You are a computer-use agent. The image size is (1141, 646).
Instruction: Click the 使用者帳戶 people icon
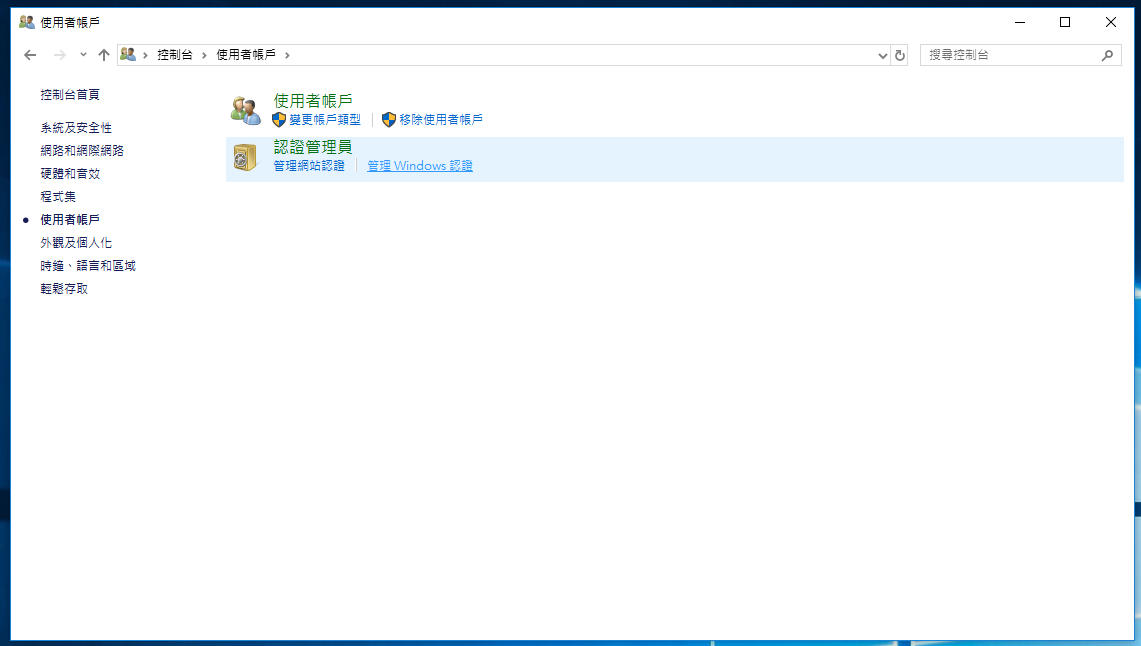pyautogui.click(x=245, y=110)
